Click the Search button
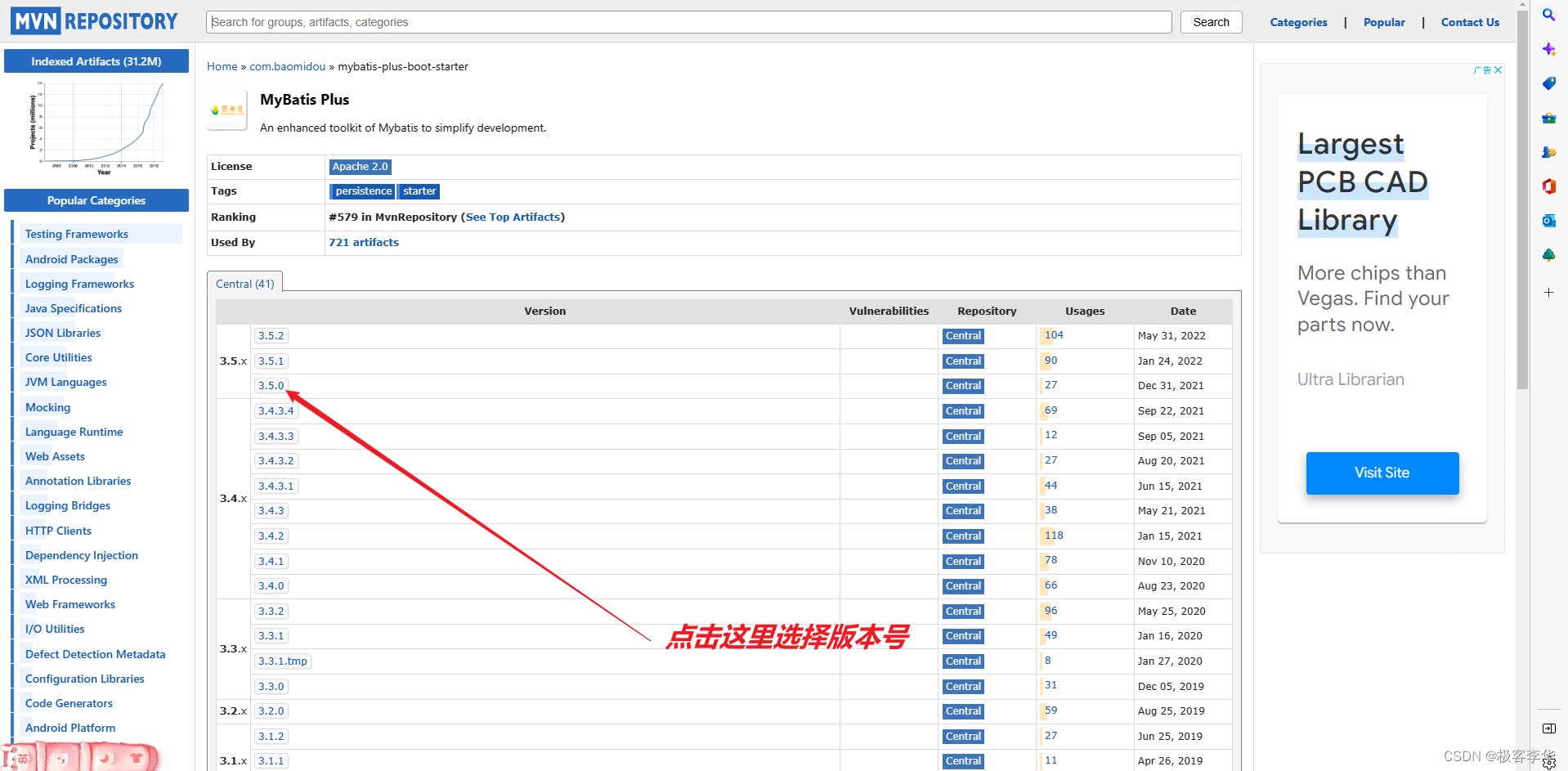The height and width of the screenshot is (771, 1568). [1211, 22]
